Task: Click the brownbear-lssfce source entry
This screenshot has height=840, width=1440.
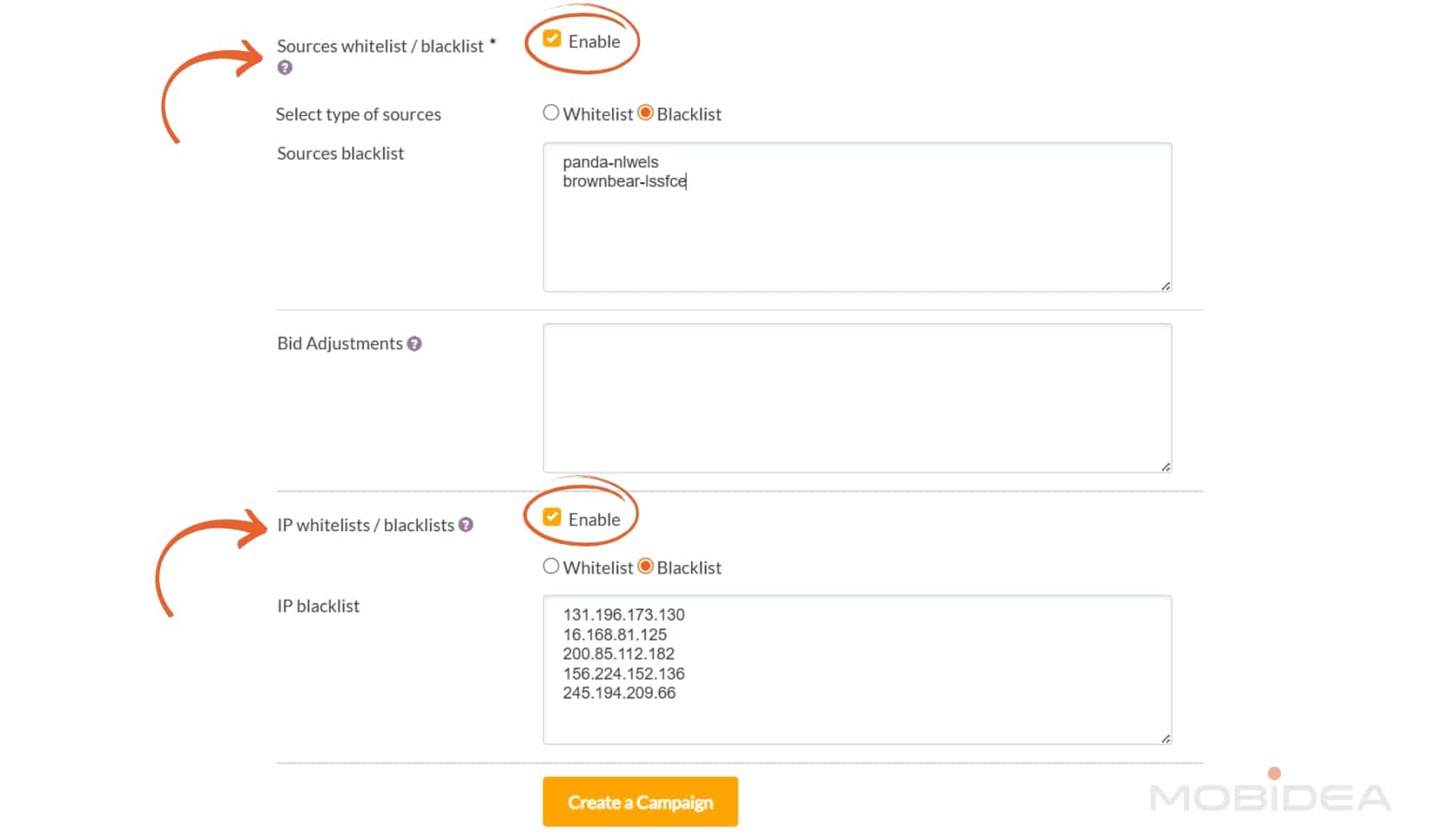Action: (624, 182)
